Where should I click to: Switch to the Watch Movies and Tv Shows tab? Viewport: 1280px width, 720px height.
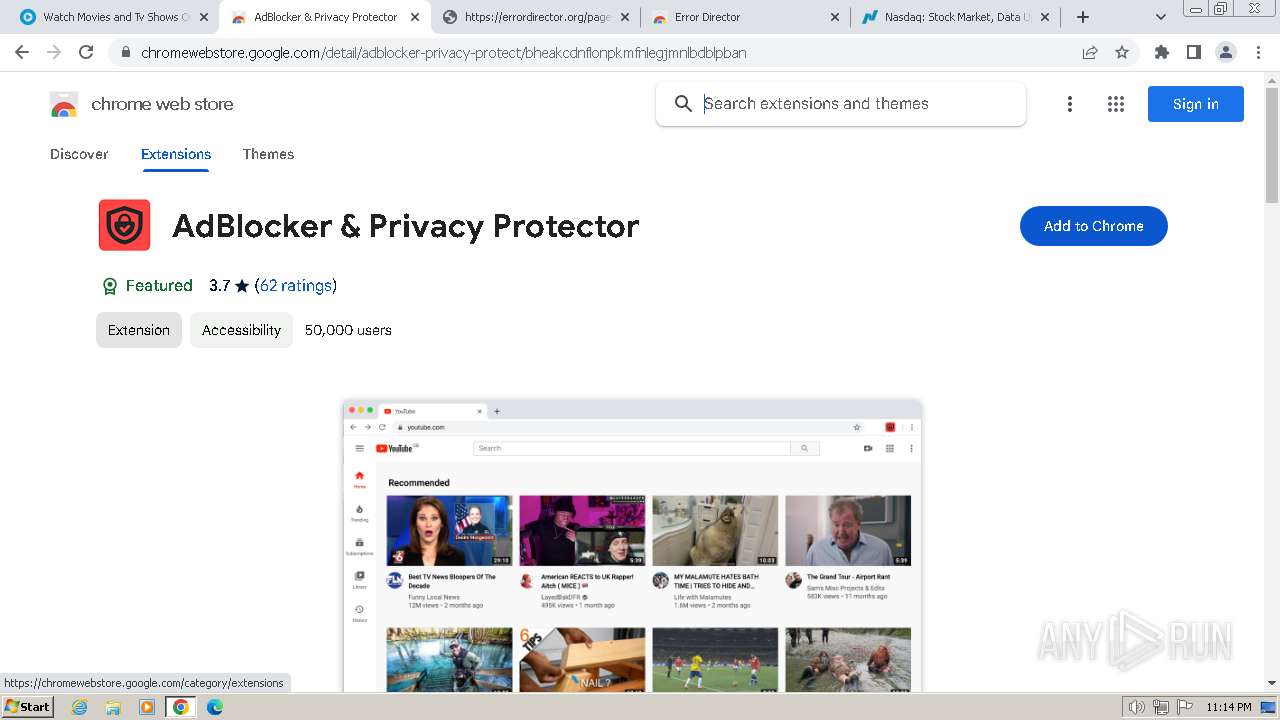(x=114, y=17)
